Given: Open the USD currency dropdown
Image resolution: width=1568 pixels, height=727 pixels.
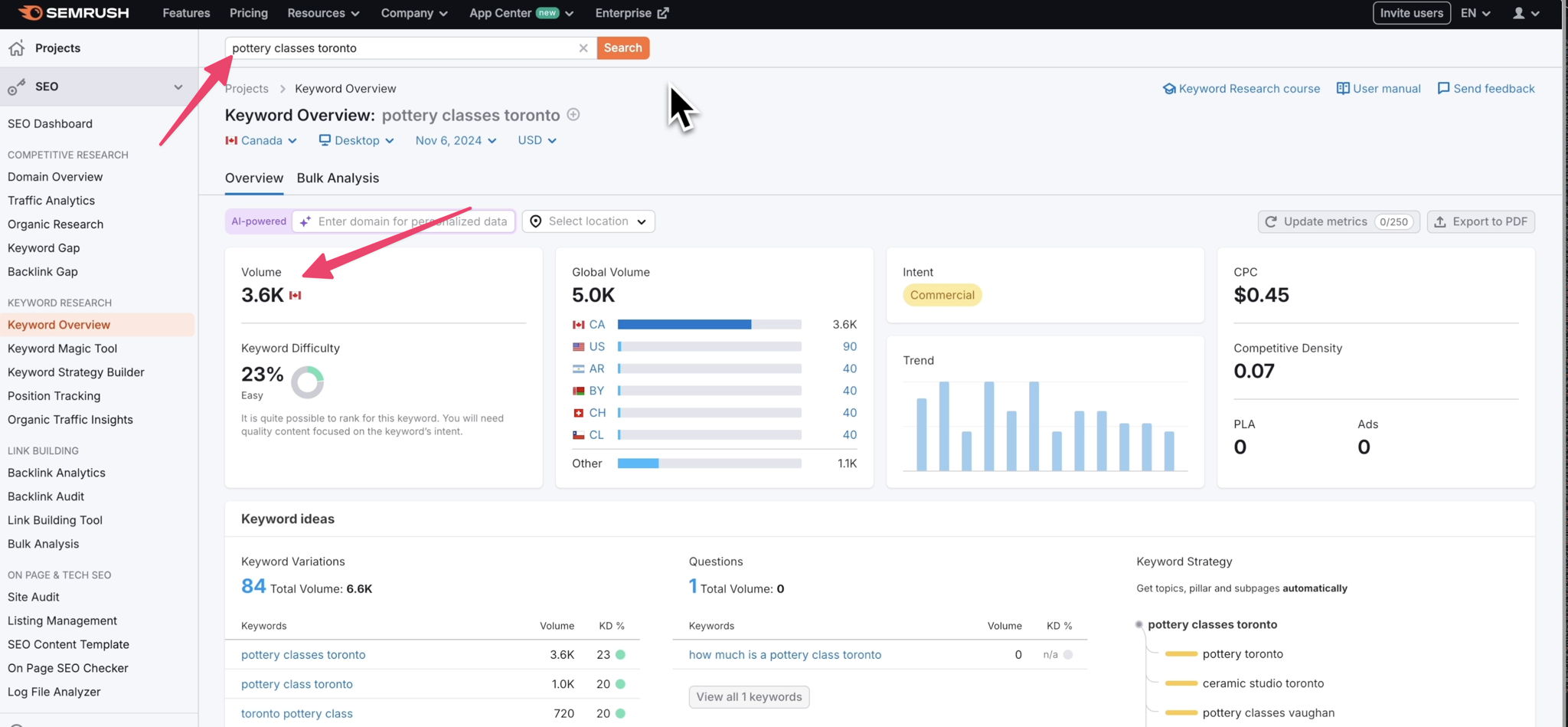Looking at the screenshot, I should pos(537,141).
